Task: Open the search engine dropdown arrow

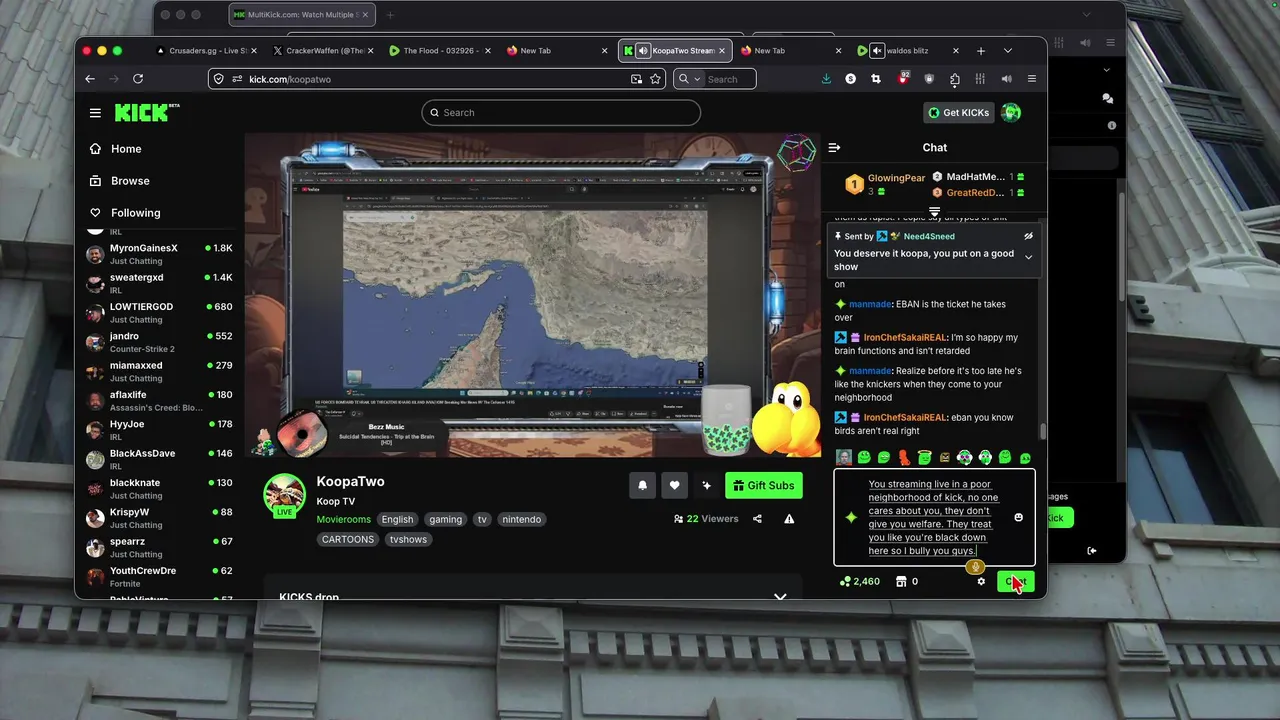Action: (697, 79)
